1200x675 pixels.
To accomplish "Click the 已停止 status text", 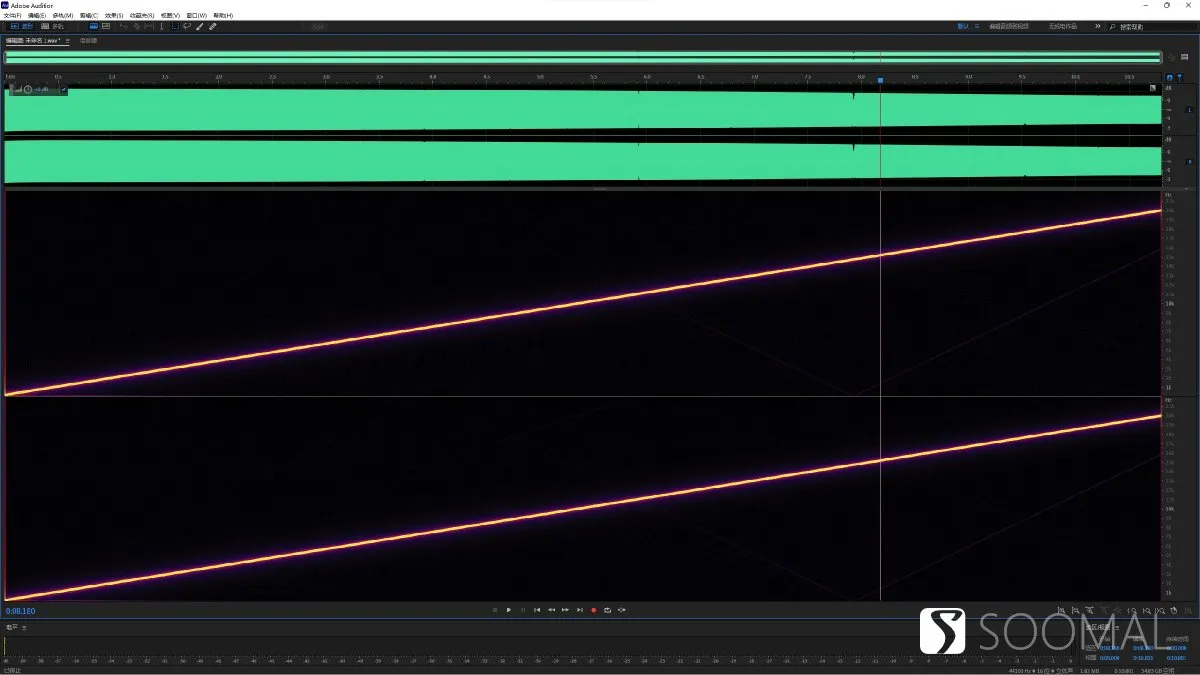I will click(x=12, y=670).
